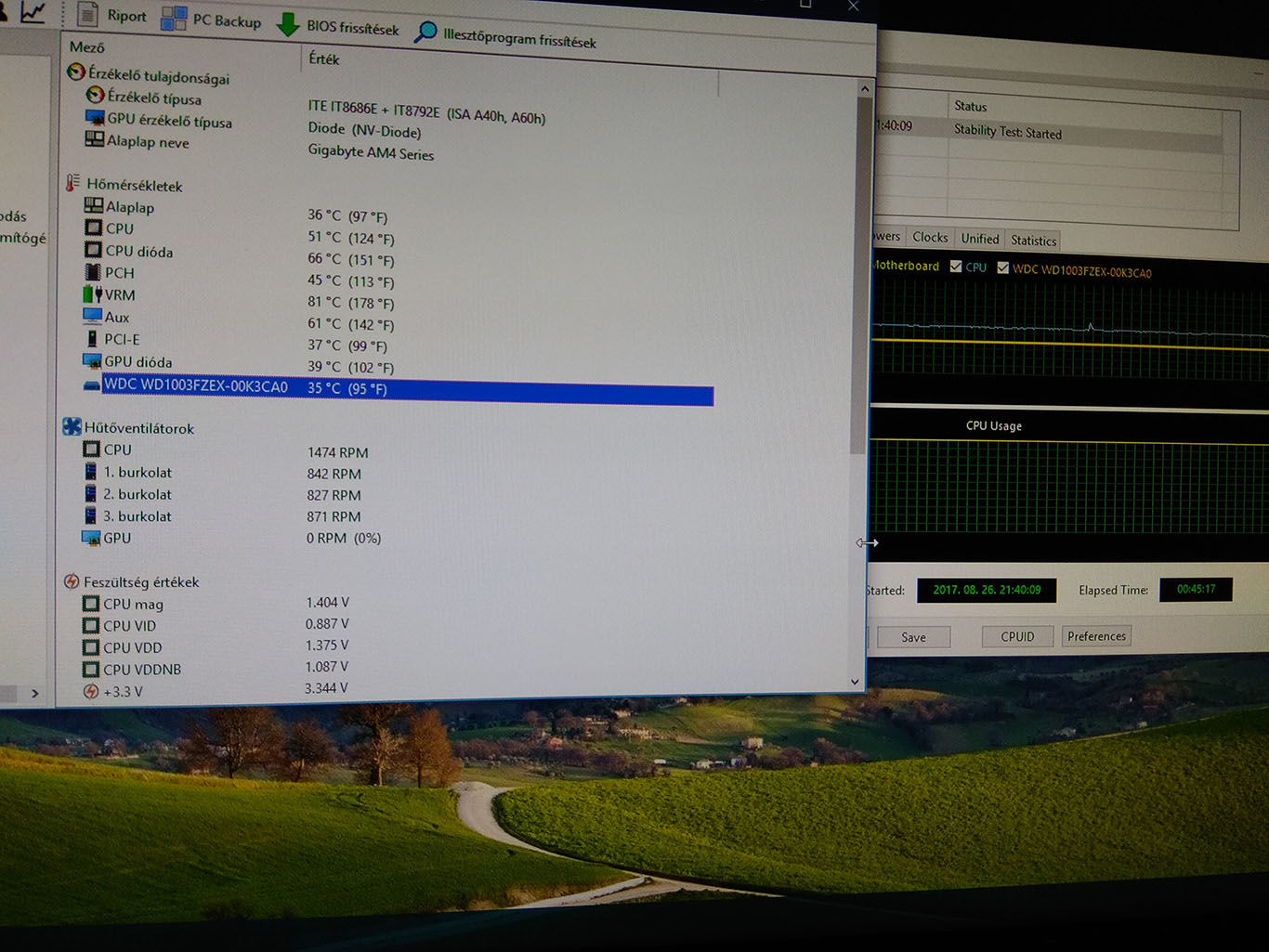The height and width of the screenshot is (952, 1269).
Task: Click the CPU mag chip icon
Action: coord(91,603)
